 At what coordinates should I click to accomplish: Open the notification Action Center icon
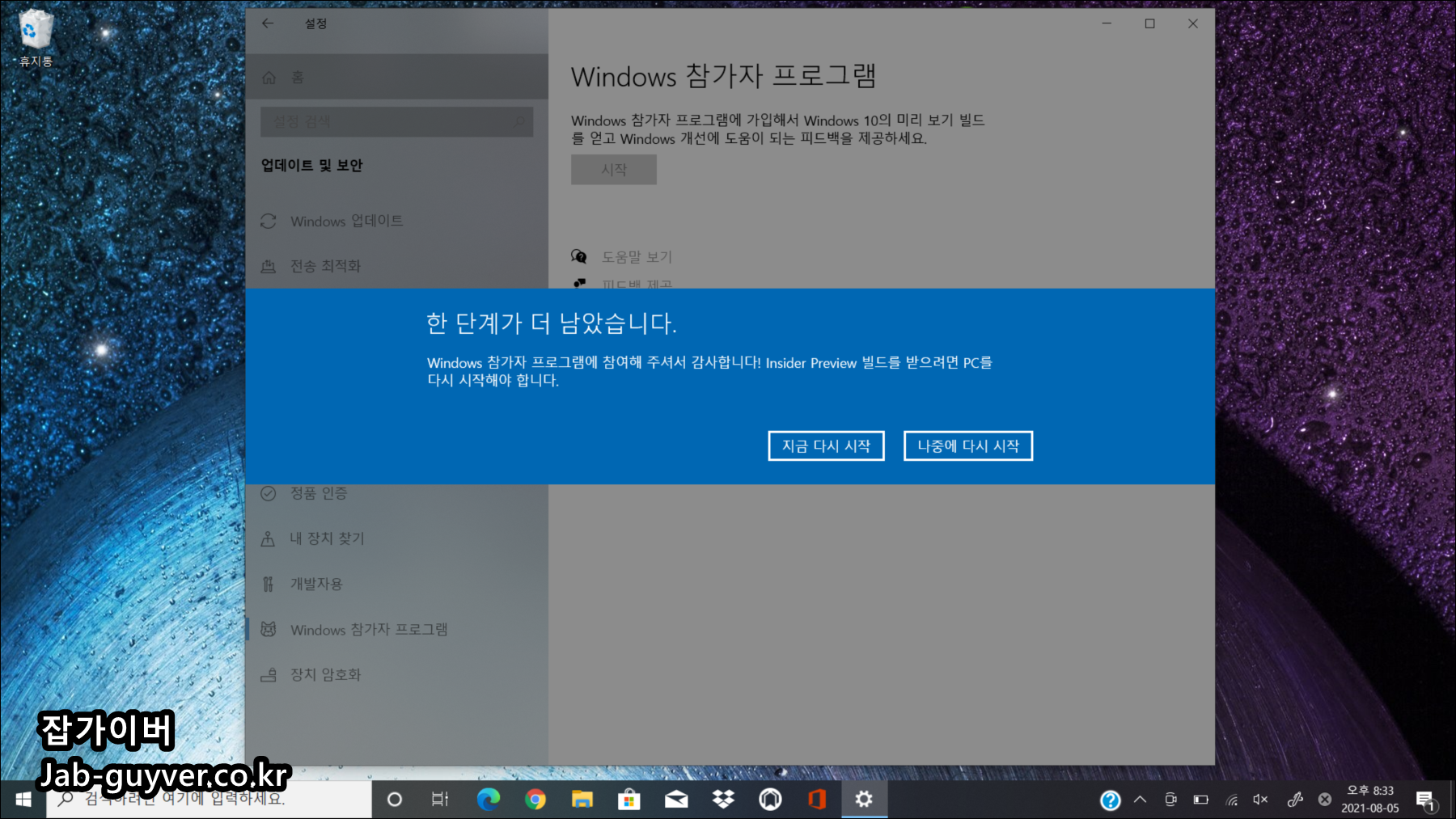[1426, 800]
